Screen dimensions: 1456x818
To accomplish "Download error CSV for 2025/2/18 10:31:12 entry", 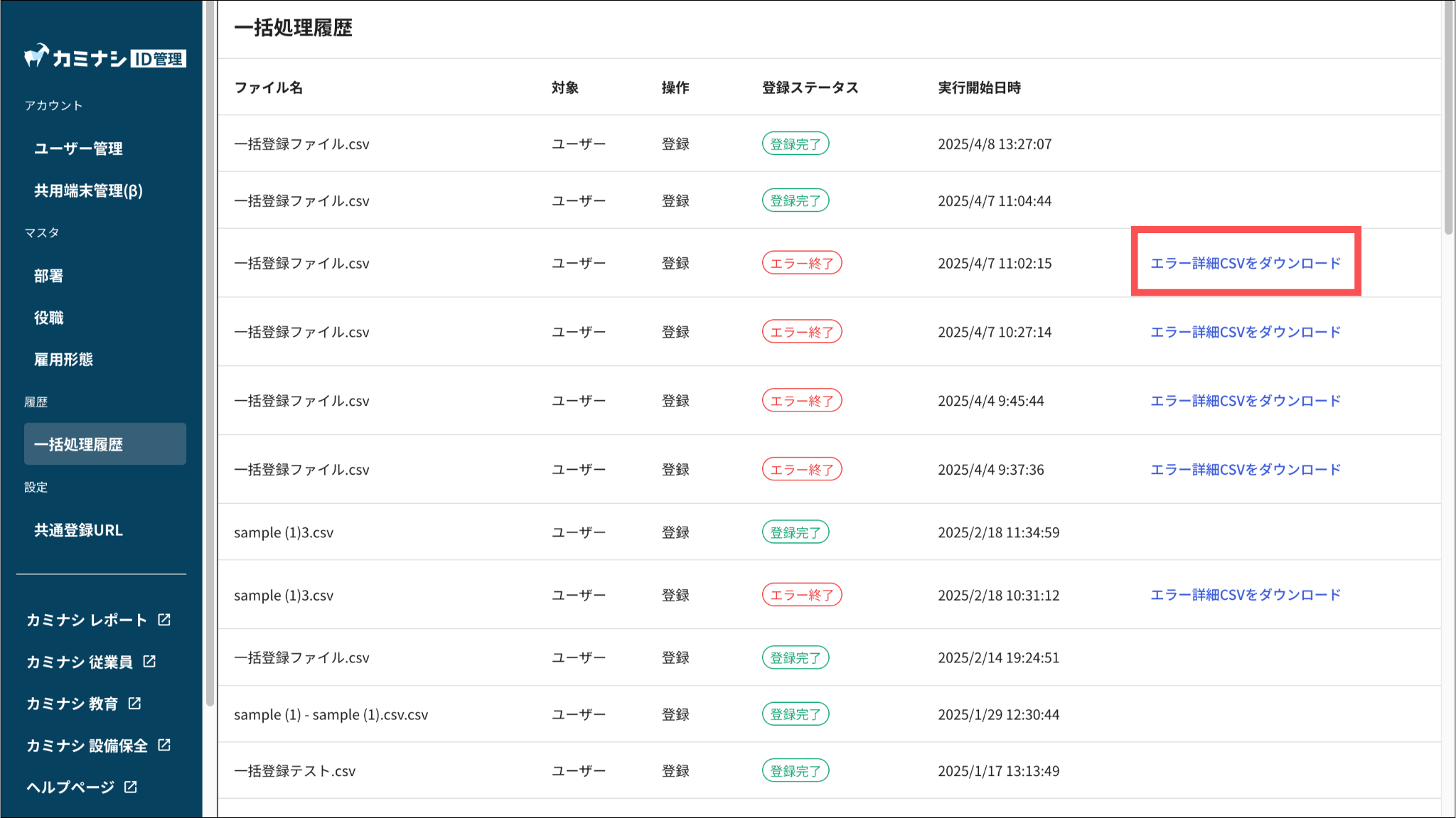I will pyautogui.click(x=1246, y=595).
